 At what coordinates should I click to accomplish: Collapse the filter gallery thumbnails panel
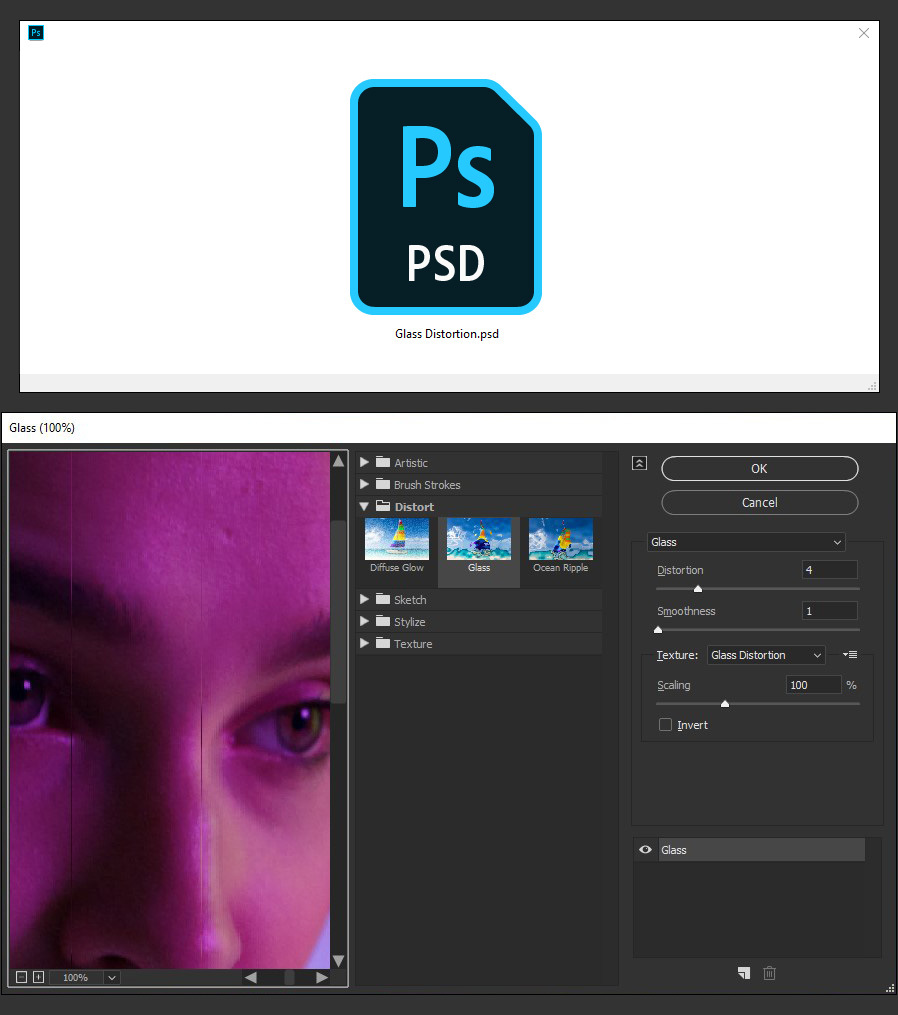pyautogui.click(x=640, y=463)
